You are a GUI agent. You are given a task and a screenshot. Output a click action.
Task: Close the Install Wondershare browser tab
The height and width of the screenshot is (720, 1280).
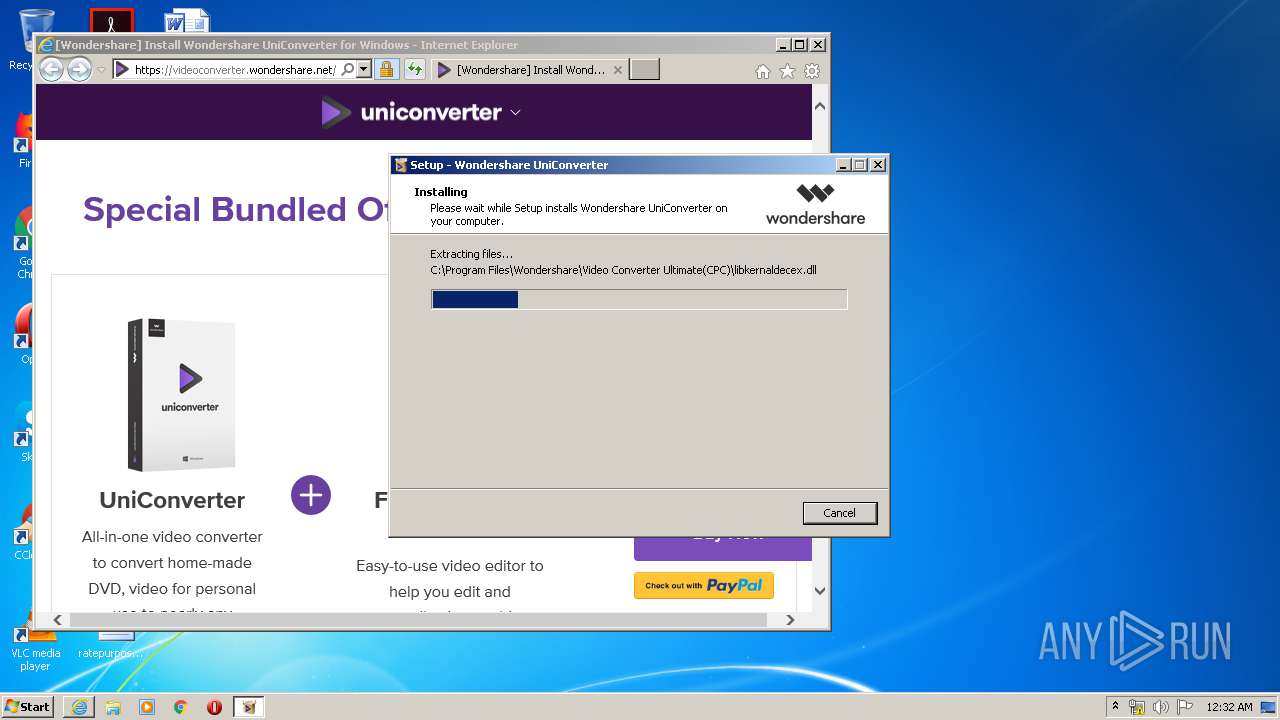tap(617, 70)
